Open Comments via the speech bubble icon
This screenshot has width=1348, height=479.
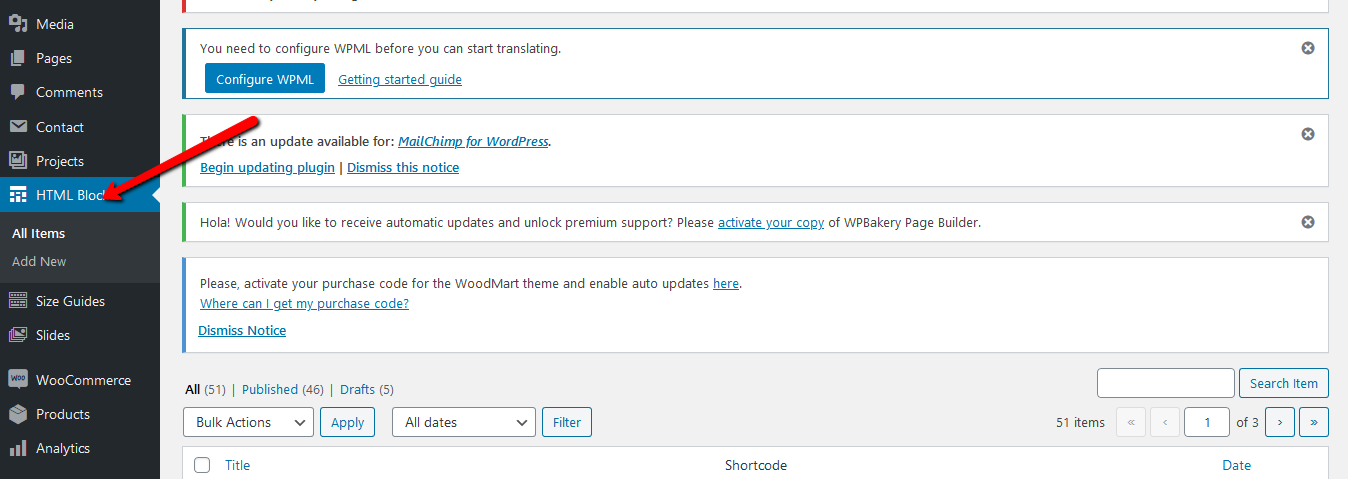pyautogui.click(x=18, y=92)
